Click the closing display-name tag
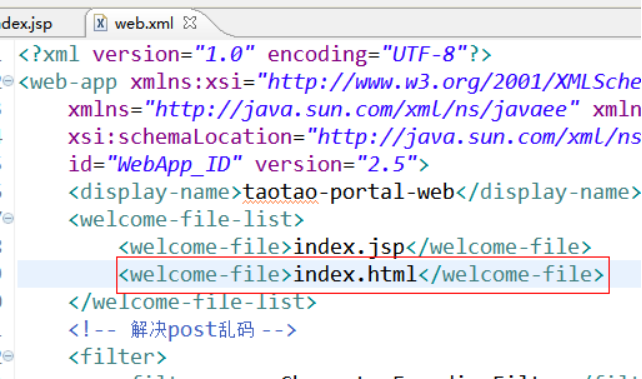This screenshot has width=642, height=379. click(x=548, y=192)
